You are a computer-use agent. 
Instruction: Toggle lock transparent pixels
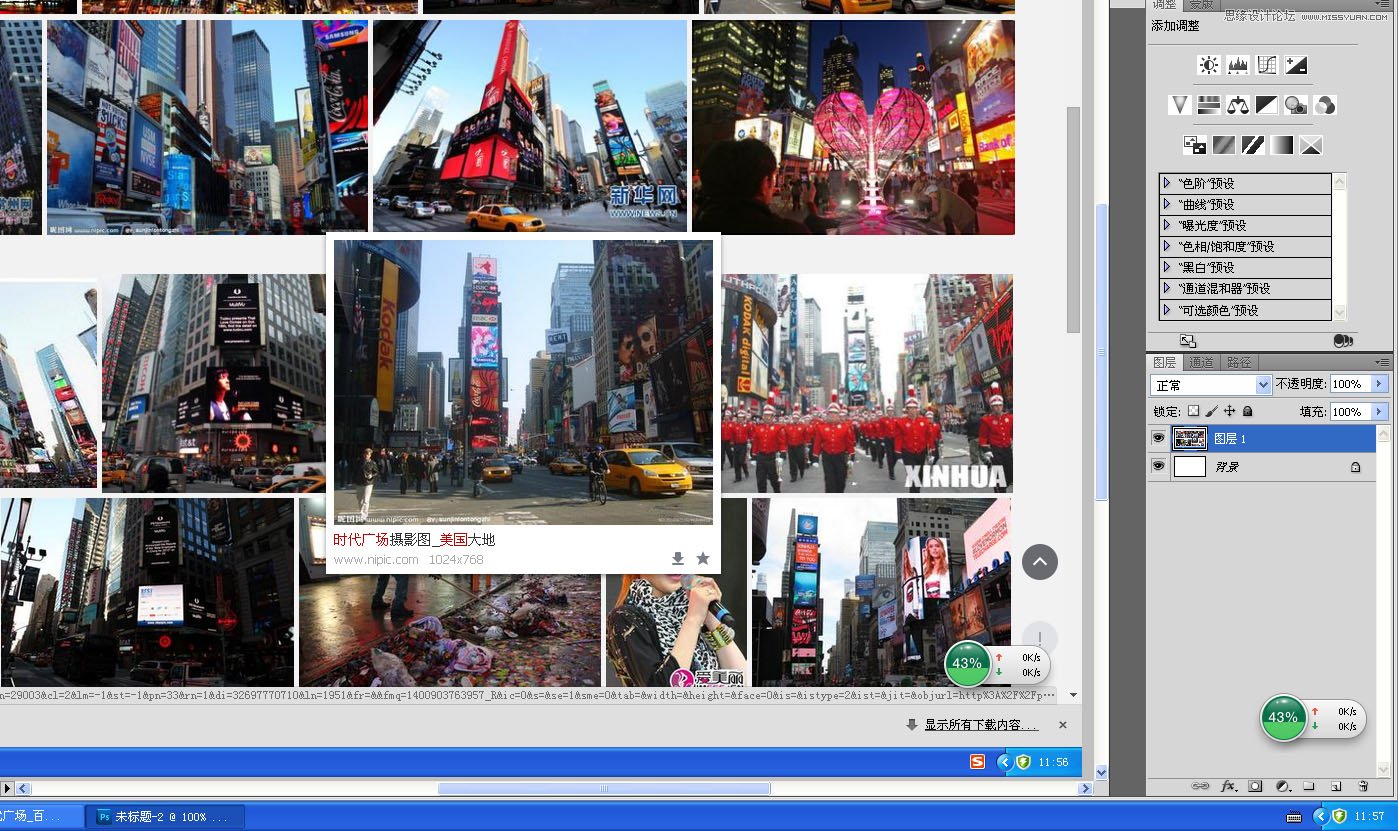(x=1193, y=411)
